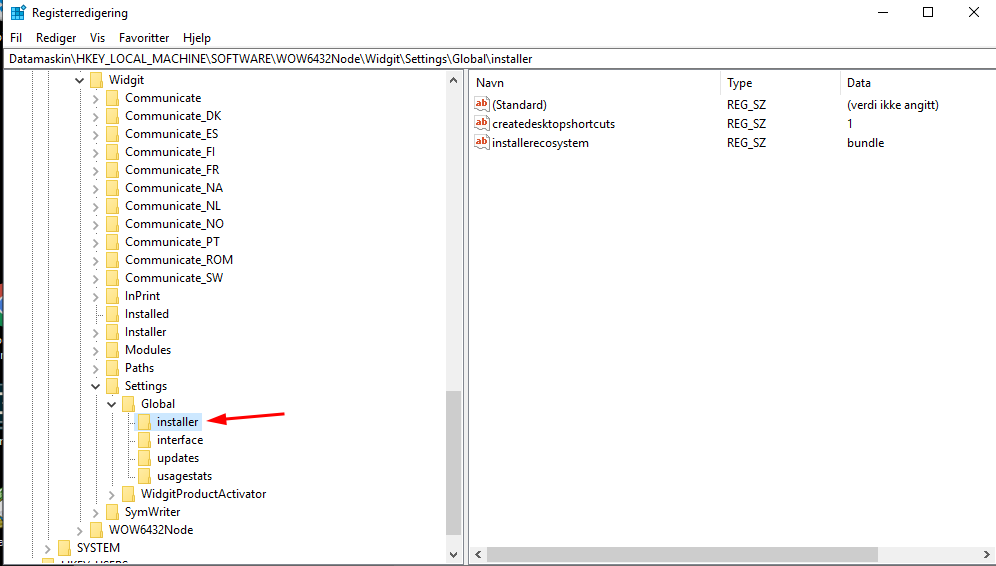The height and width of the screenshot is (566, 996).
Task: Select the installerecosystem value name
Action: pos(540,143)
